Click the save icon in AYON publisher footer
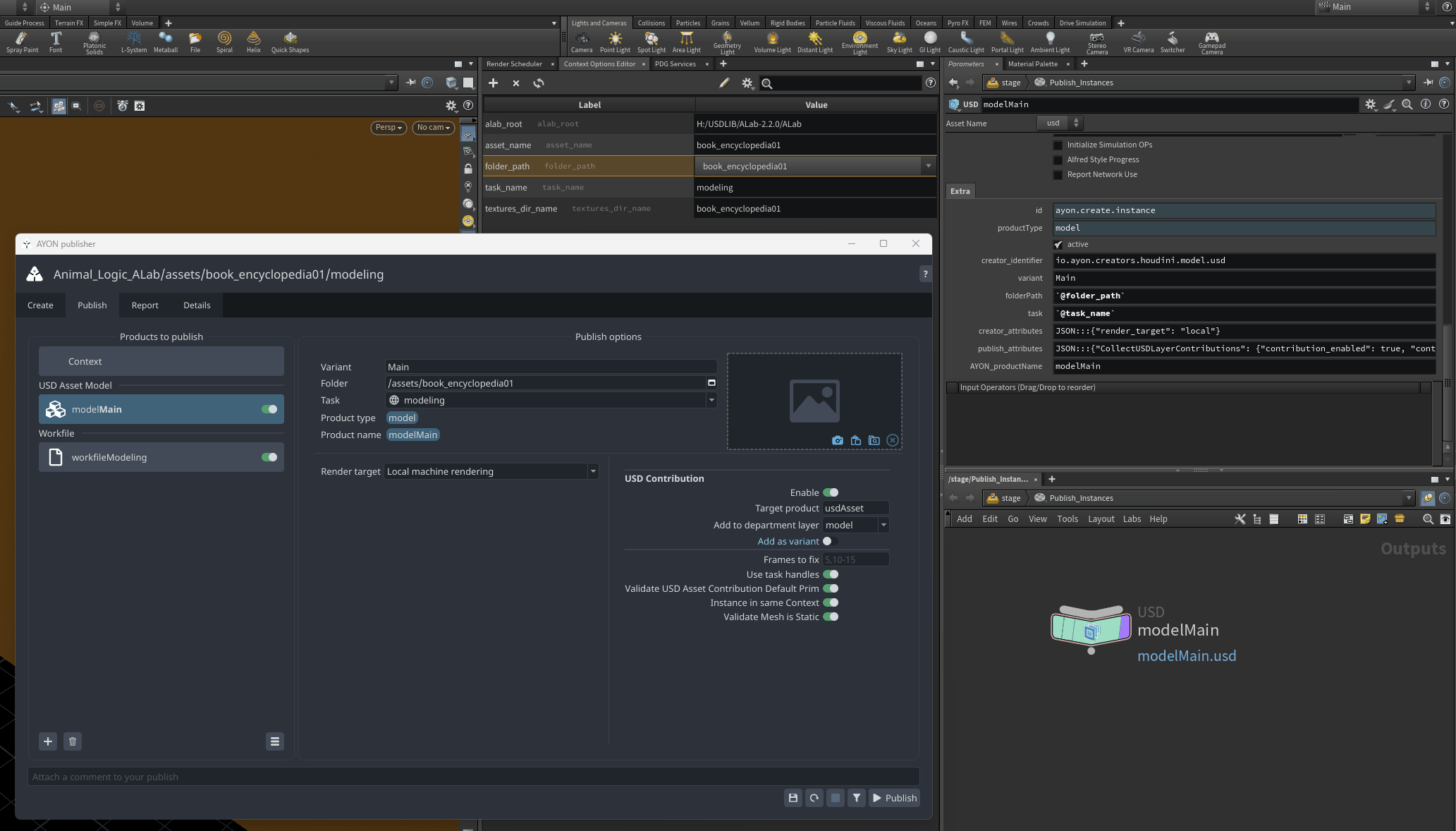Viewport: 1456px width, 831px height. pyautogui.click(x=793, y=798)
